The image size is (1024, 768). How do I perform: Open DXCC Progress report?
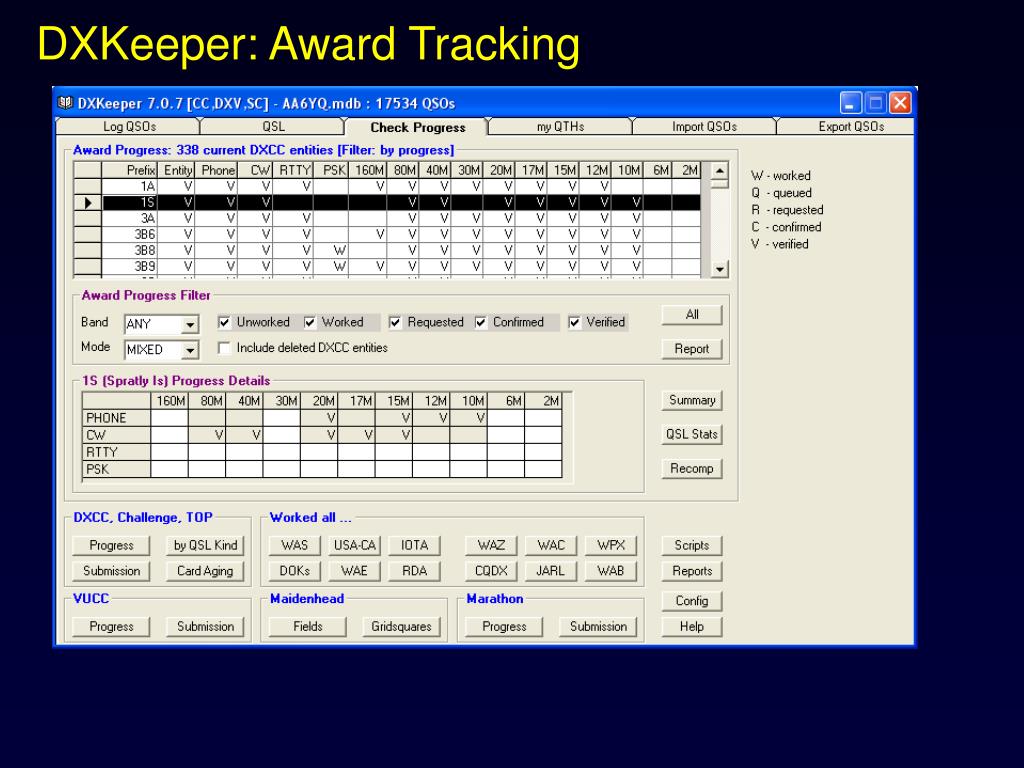(x=111, y=545)
